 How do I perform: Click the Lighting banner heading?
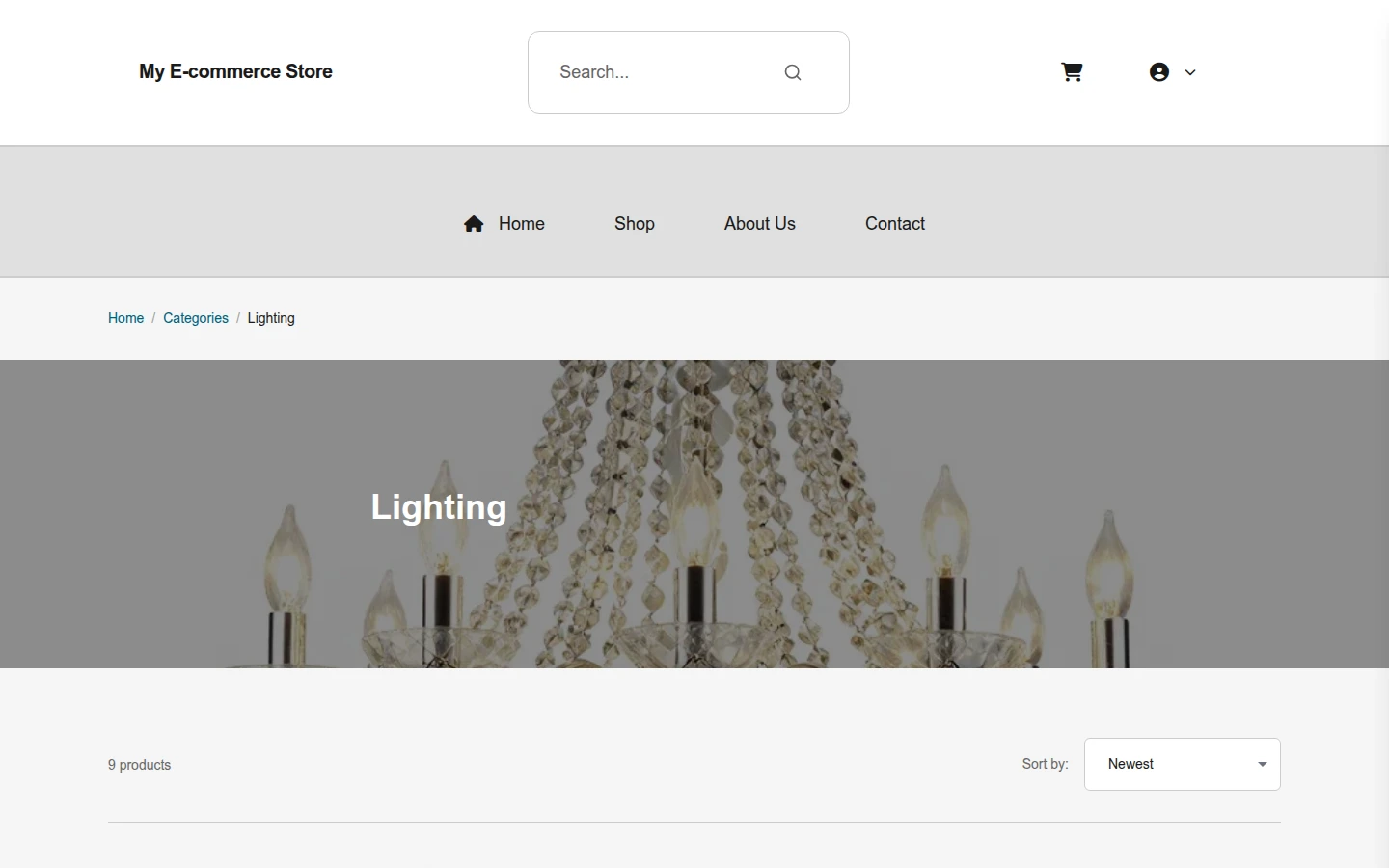(x=439, y=507)
